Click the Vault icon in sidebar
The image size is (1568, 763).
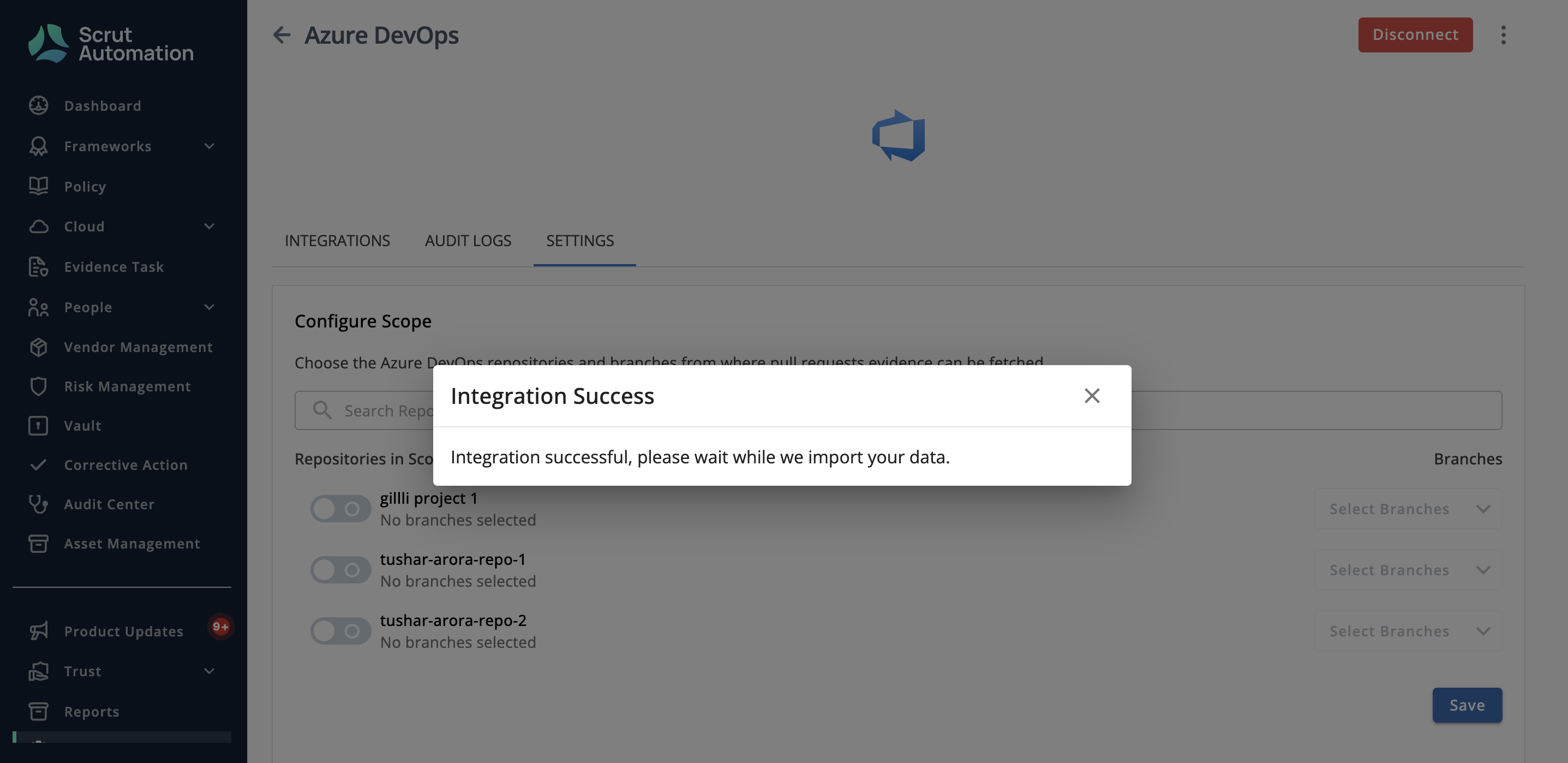(38, 426)
